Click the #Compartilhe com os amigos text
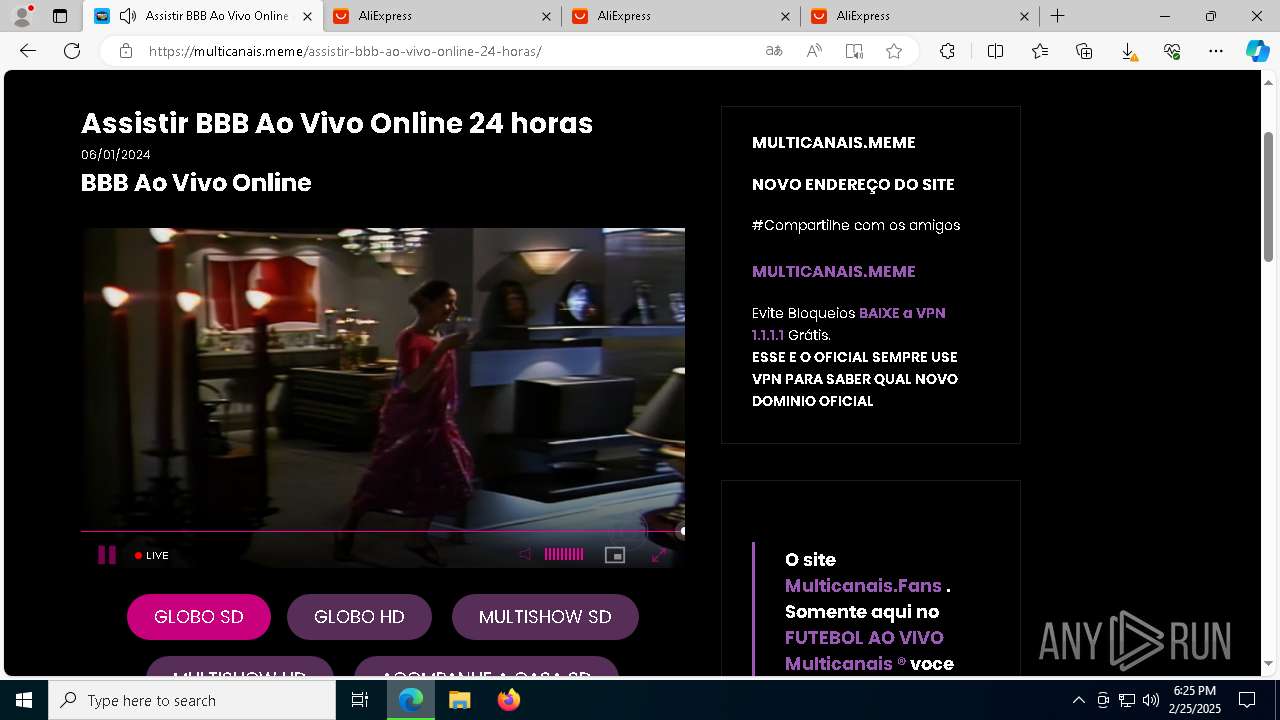 (x=856, y=225)
